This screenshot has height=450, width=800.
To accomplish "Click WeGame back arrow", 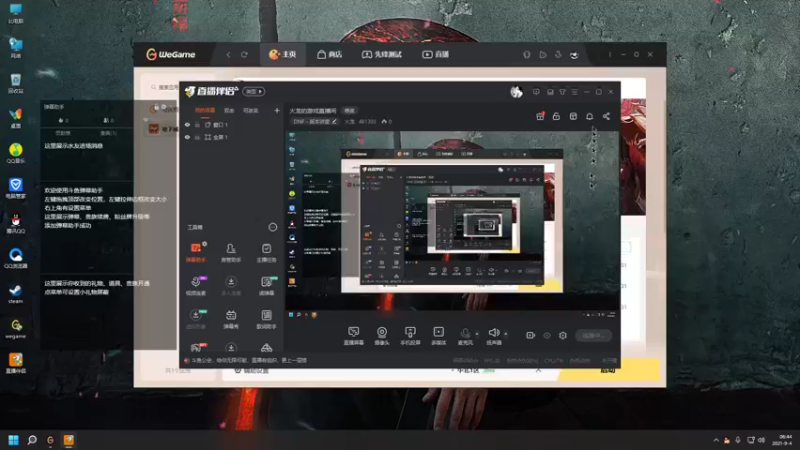I will click(229, 55).
